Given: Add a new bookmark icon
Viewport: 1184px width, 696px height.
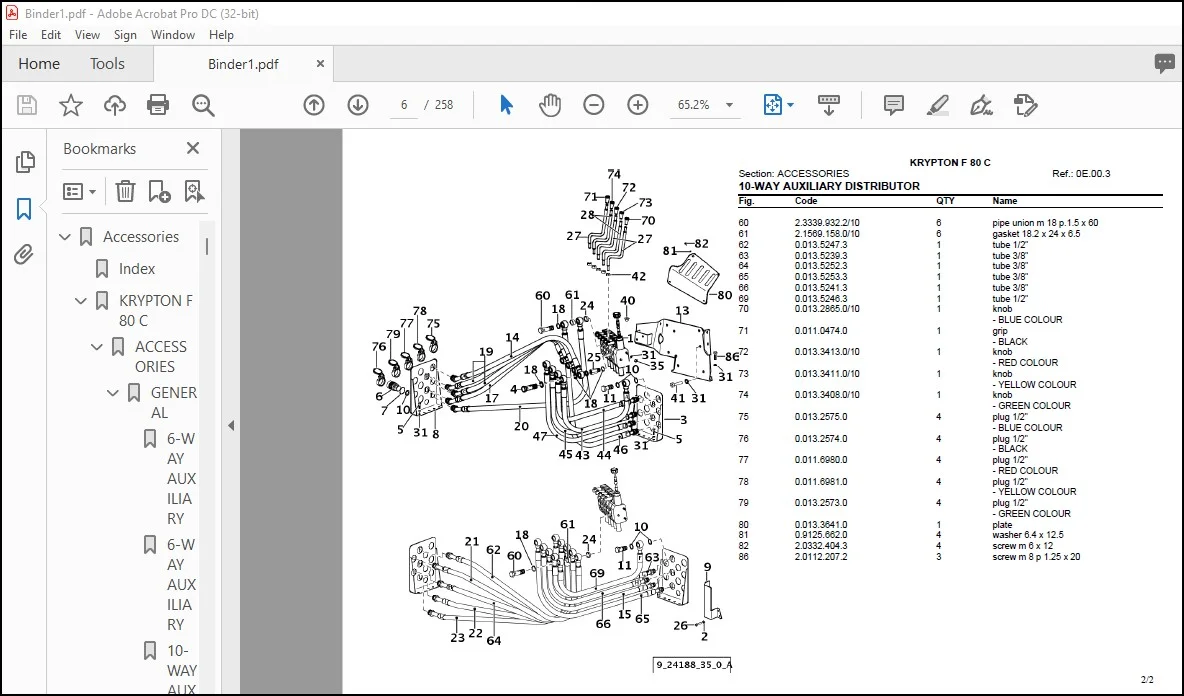Looking at the screenshot, I should (159, 192).
